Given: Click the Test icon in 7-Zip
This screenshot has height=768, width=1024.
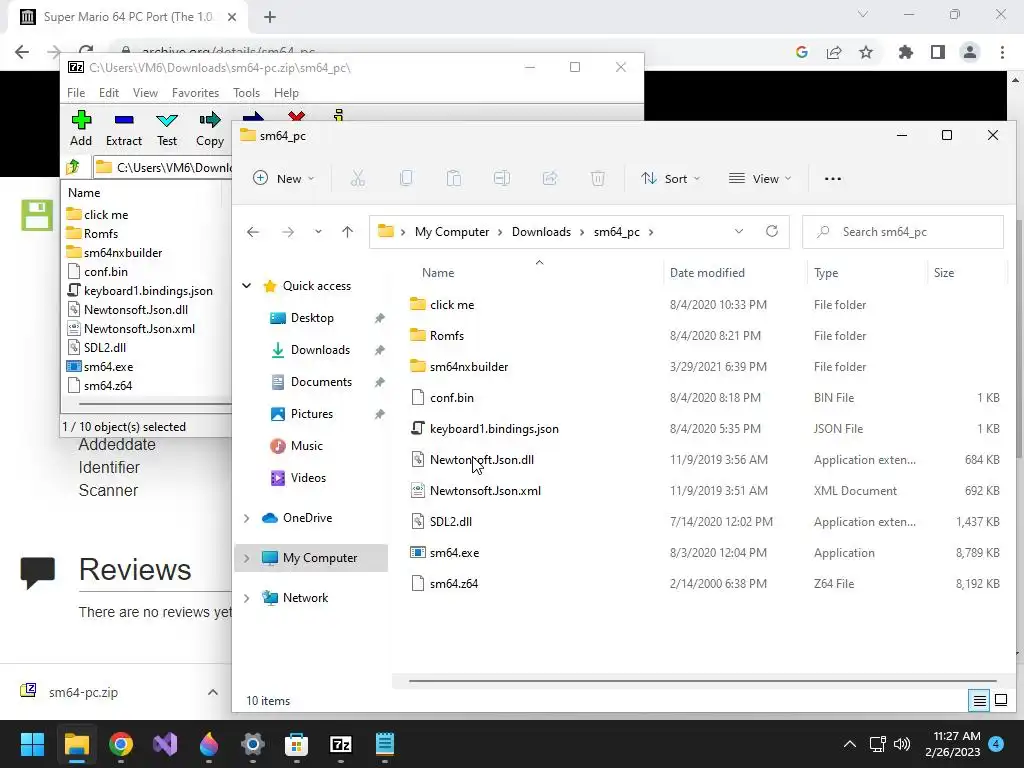Looking at the screenshot, I should pos(167,120).
